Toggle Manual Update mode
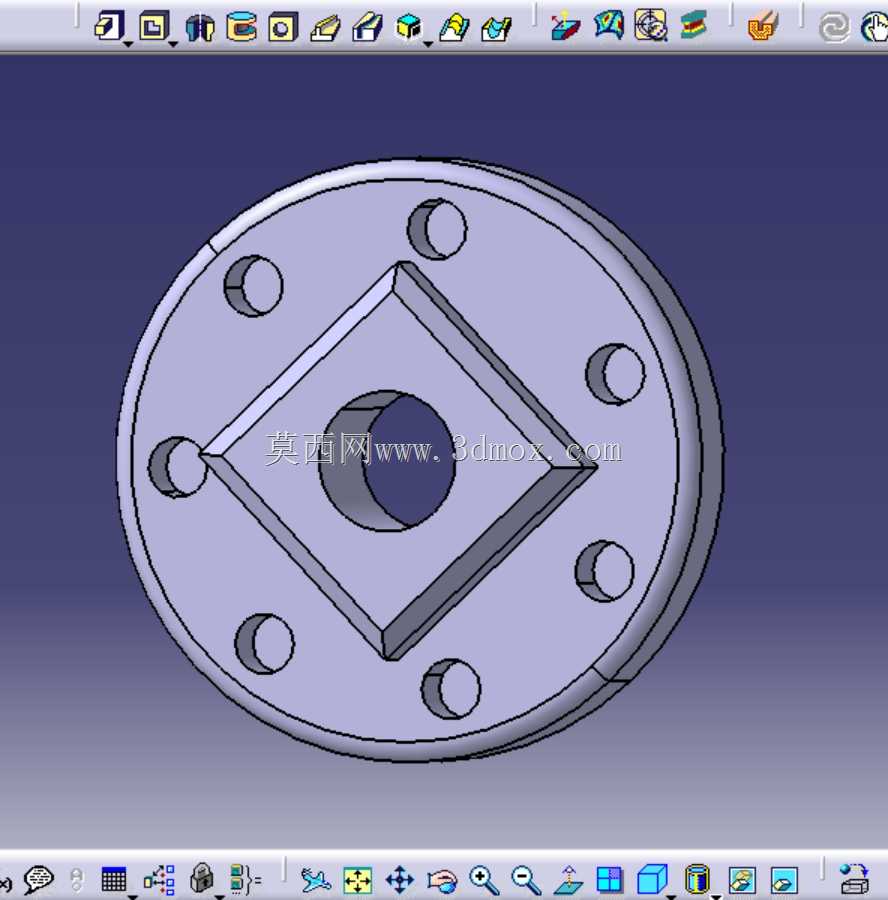The image size is (888, 900). (874, 28)
